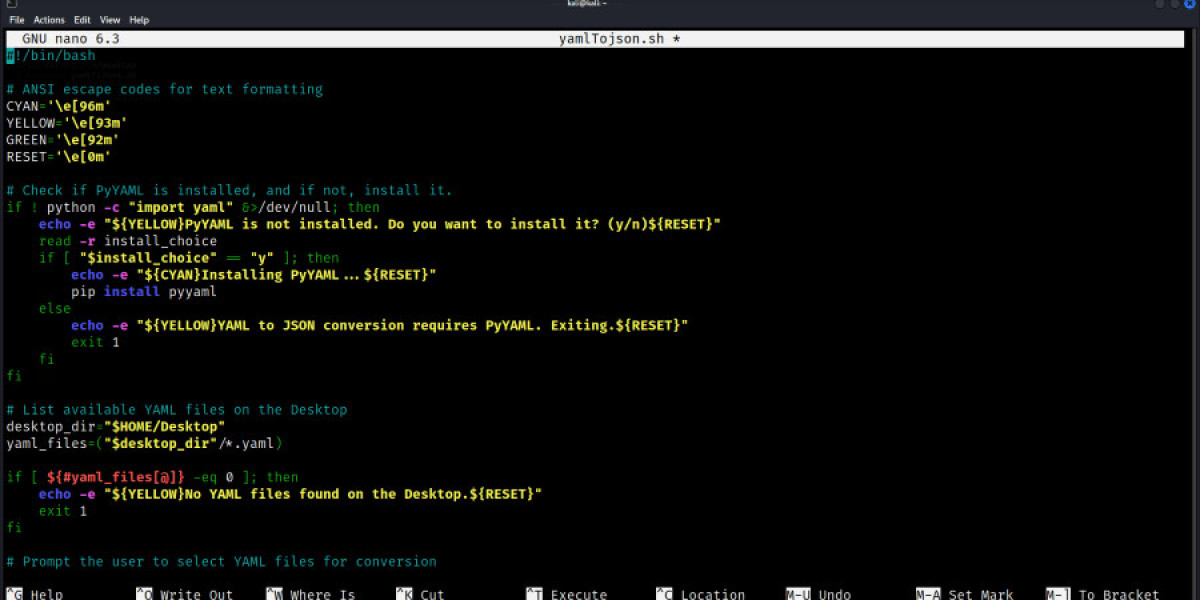This screenshot has height=600, width=1200.
Task: Open the File menu
Action: coord(16,18)
